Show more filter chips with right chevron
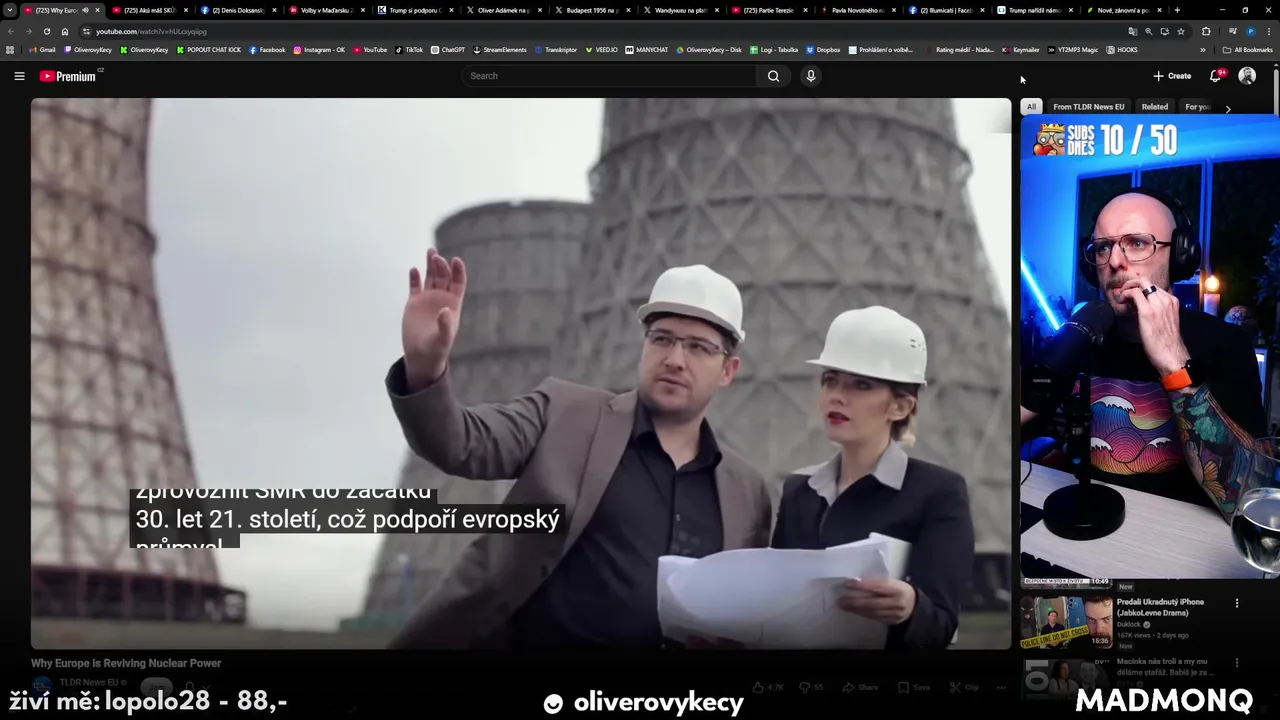This screenshot has height=720, width=1280. (x=1228, y=108)
